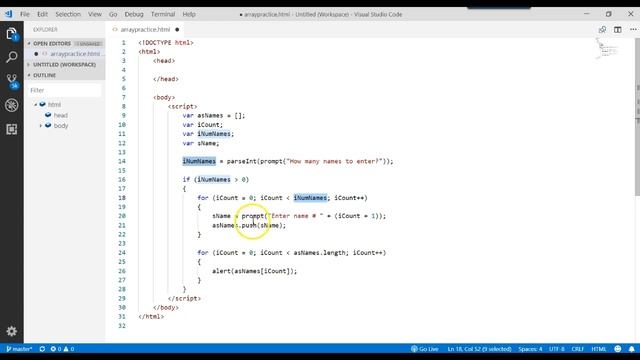This screenshot has height=360, width=640.
Task: Change line endings via CRLF
Action: (x=578, y=349)
